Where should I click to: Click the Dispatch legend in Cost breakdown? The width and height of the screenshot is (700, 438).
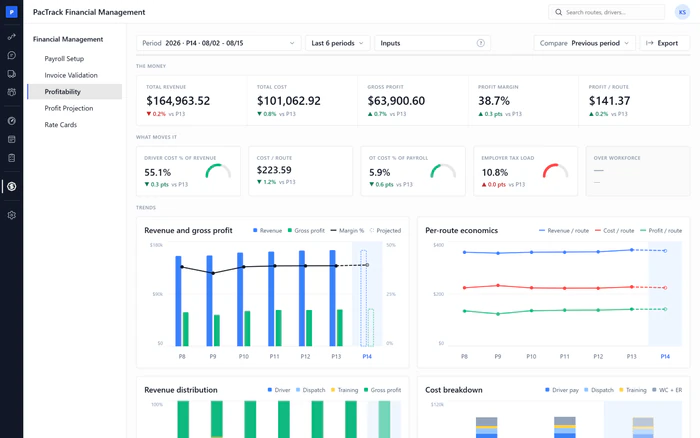click(599, 390)
